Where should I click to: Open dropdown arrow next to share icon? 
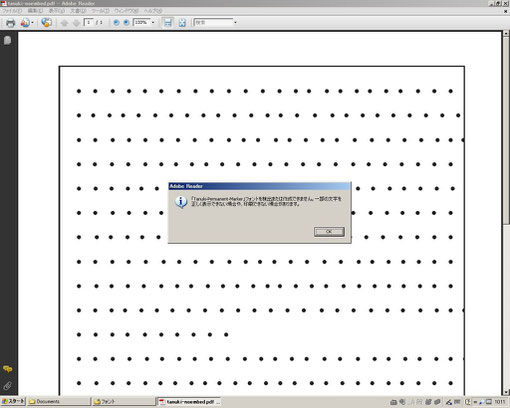[x=32, y=23]
